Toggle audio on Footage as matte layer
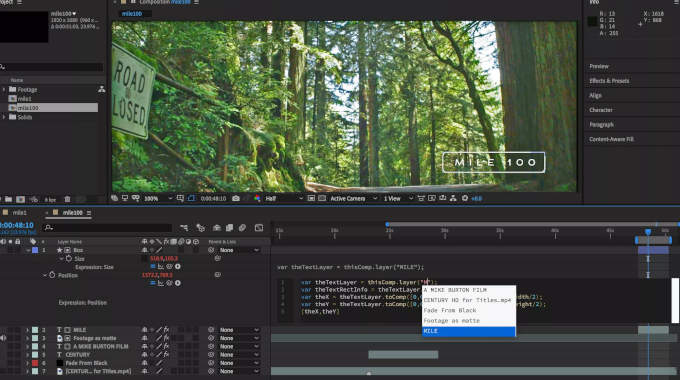Viewport: 680px width, 380px height. click(x=3, y=338)
